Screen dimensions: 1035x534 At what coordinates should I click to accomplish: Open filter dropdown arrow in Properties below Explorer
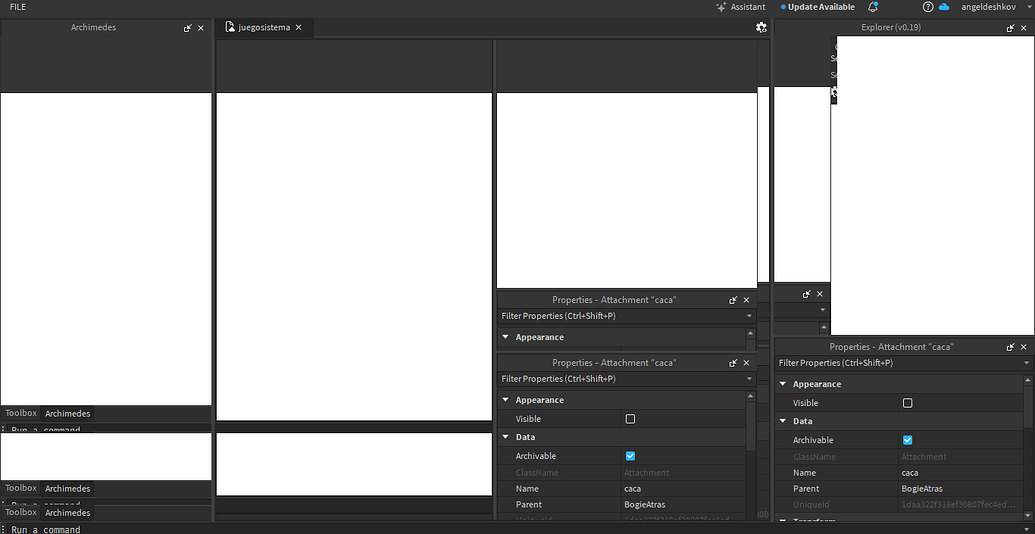pyautogui.click(x=1026, y=363)
